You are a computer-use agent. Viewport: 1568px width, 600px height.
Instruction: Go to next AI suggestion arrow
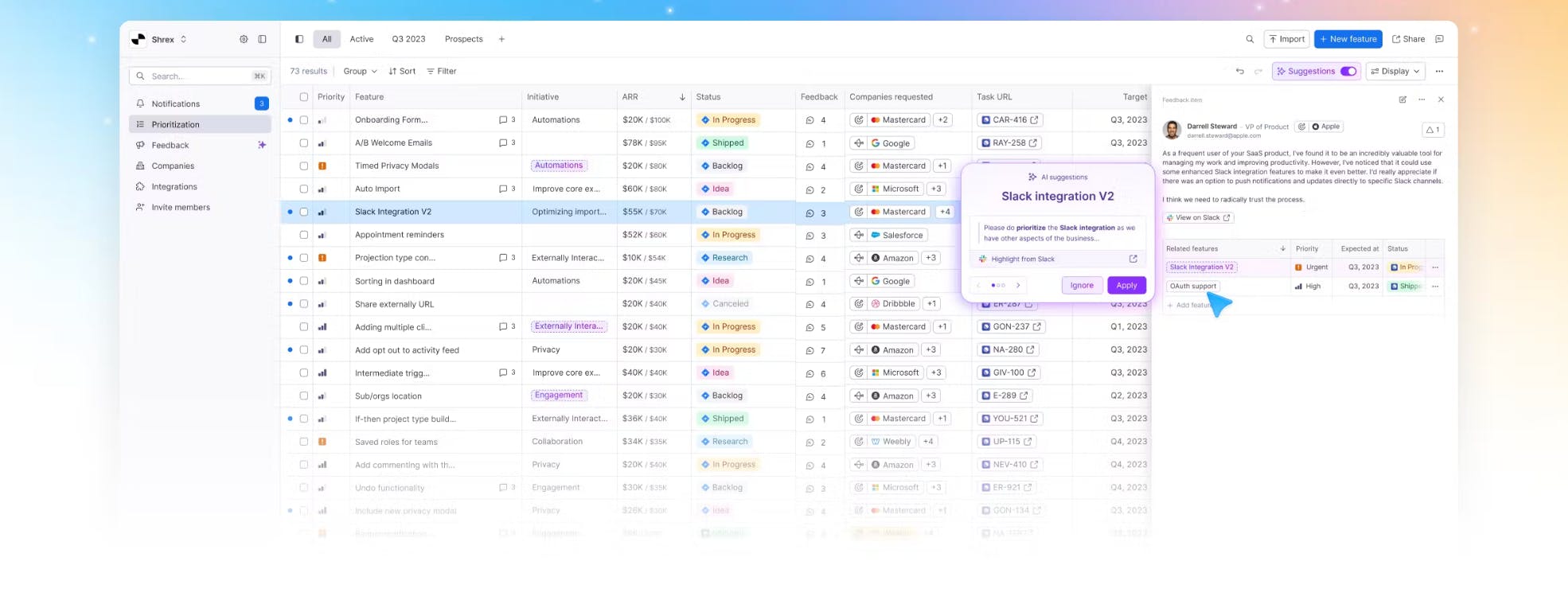coord(1018,285)
